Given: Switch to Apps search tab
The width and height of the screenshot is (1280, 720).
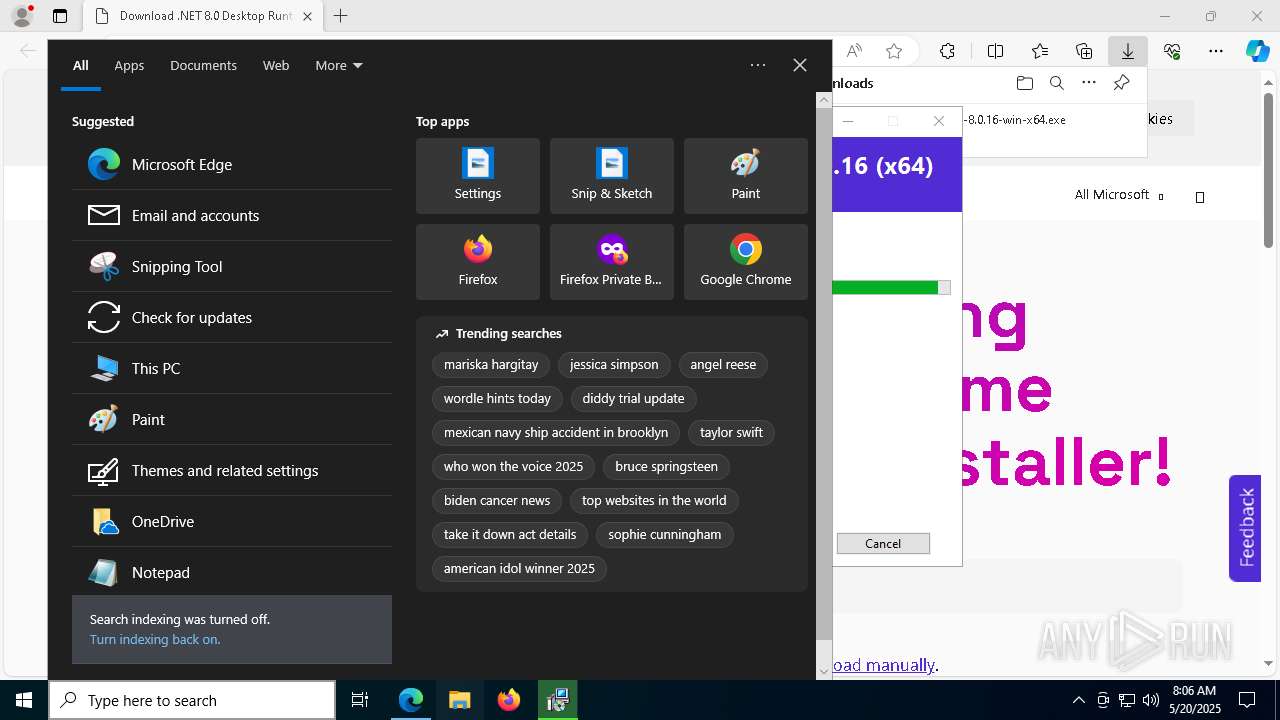Looking at the screenshot, I should [129, 65].
